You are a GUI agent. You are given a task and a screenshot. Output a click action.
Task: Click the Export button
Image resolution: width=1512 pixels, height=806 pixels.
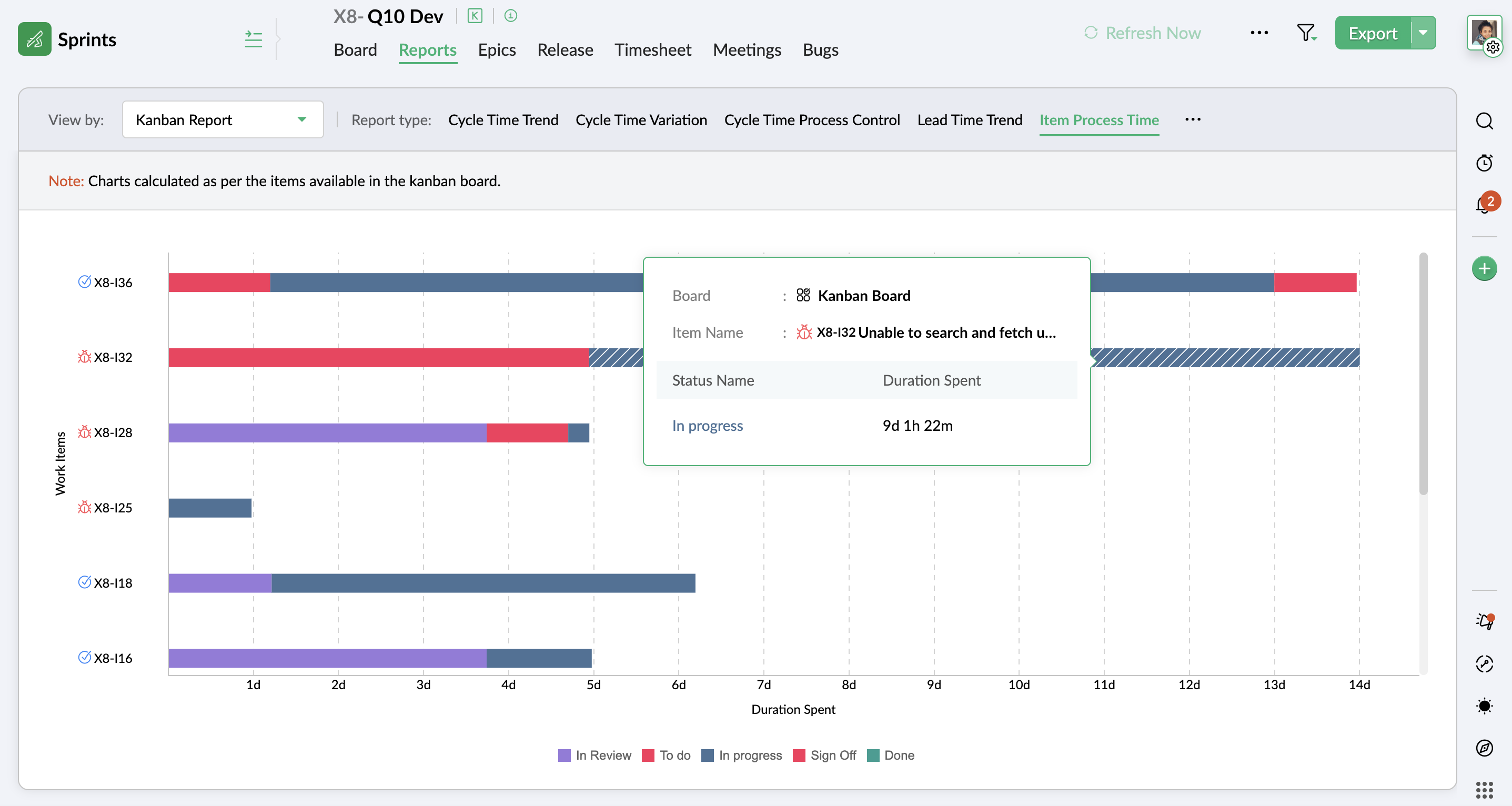pyautogui.click(x=1372, y=33)
